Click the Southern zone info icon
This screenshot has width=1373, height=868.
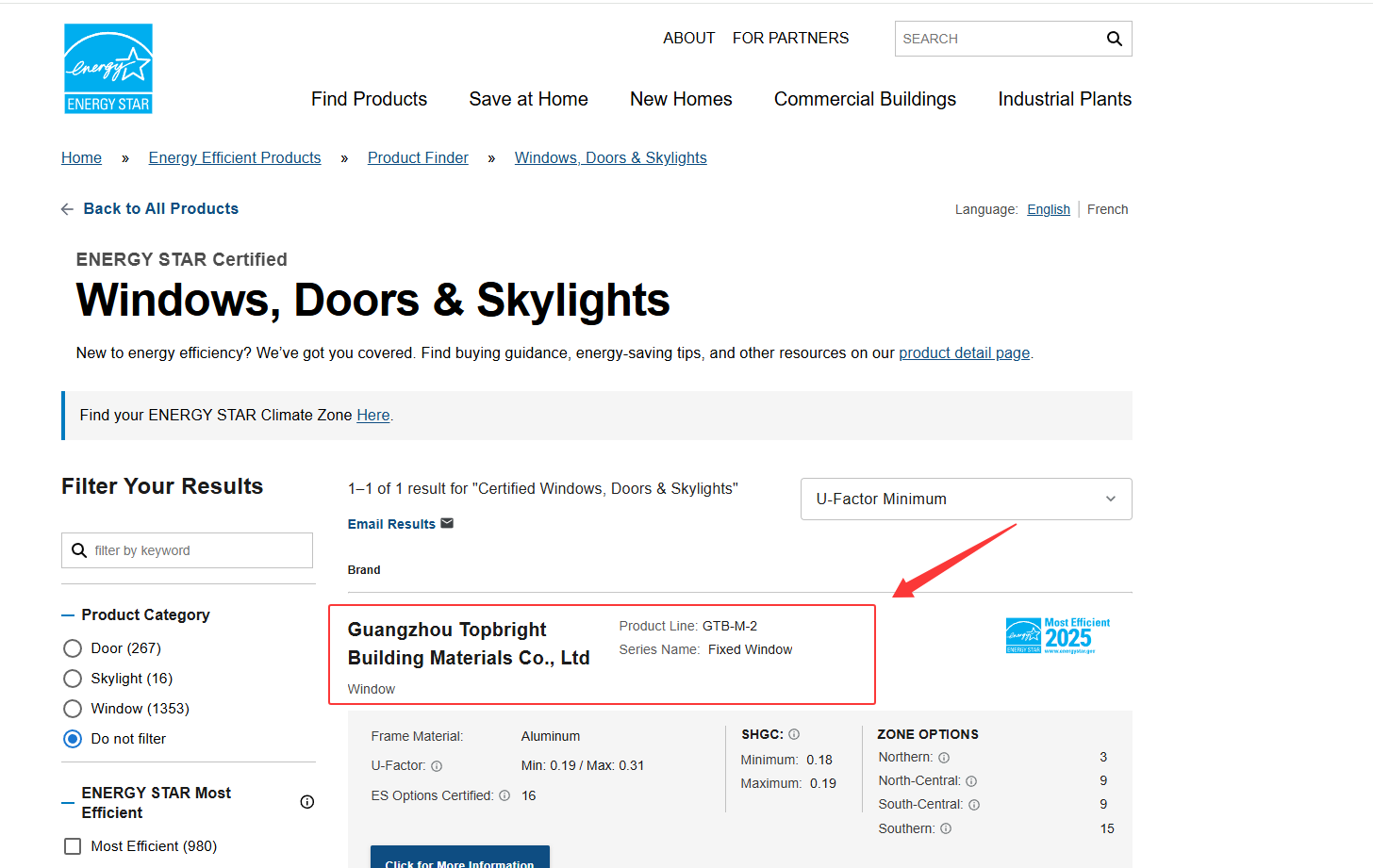[x=946, y=828]
